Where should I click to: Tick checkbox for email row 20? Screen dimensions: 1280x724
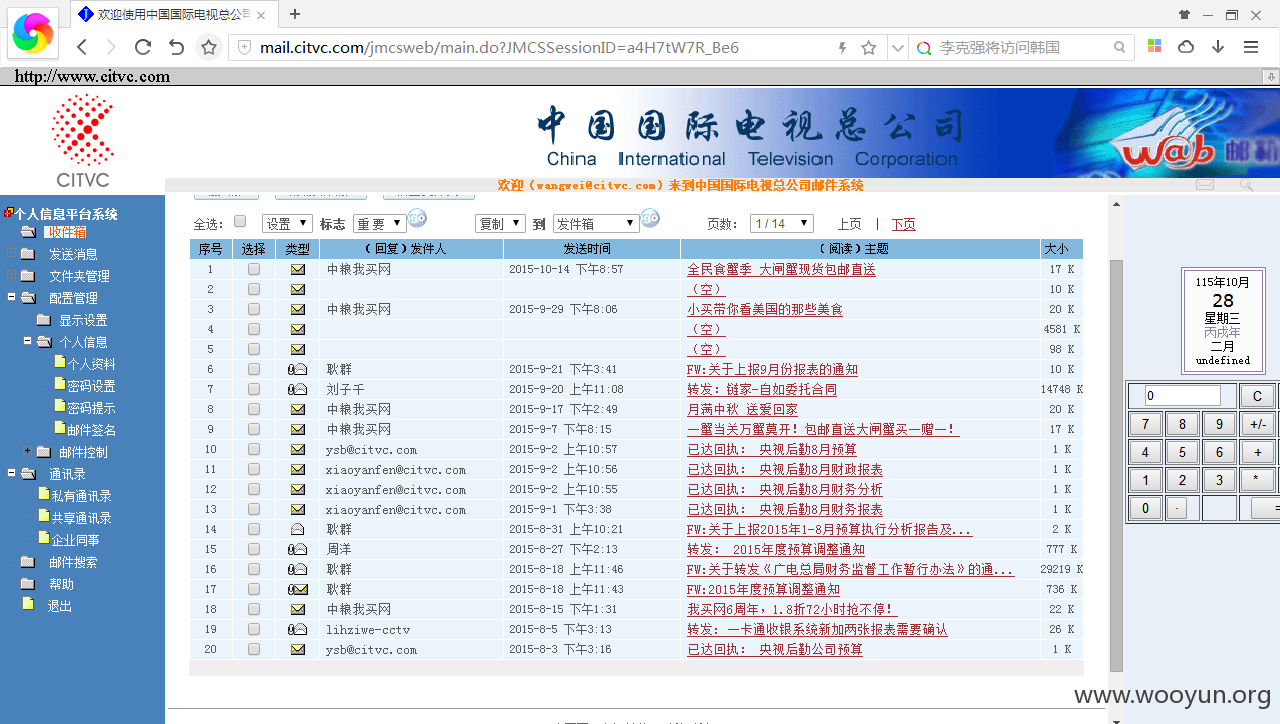click(254, 650)
